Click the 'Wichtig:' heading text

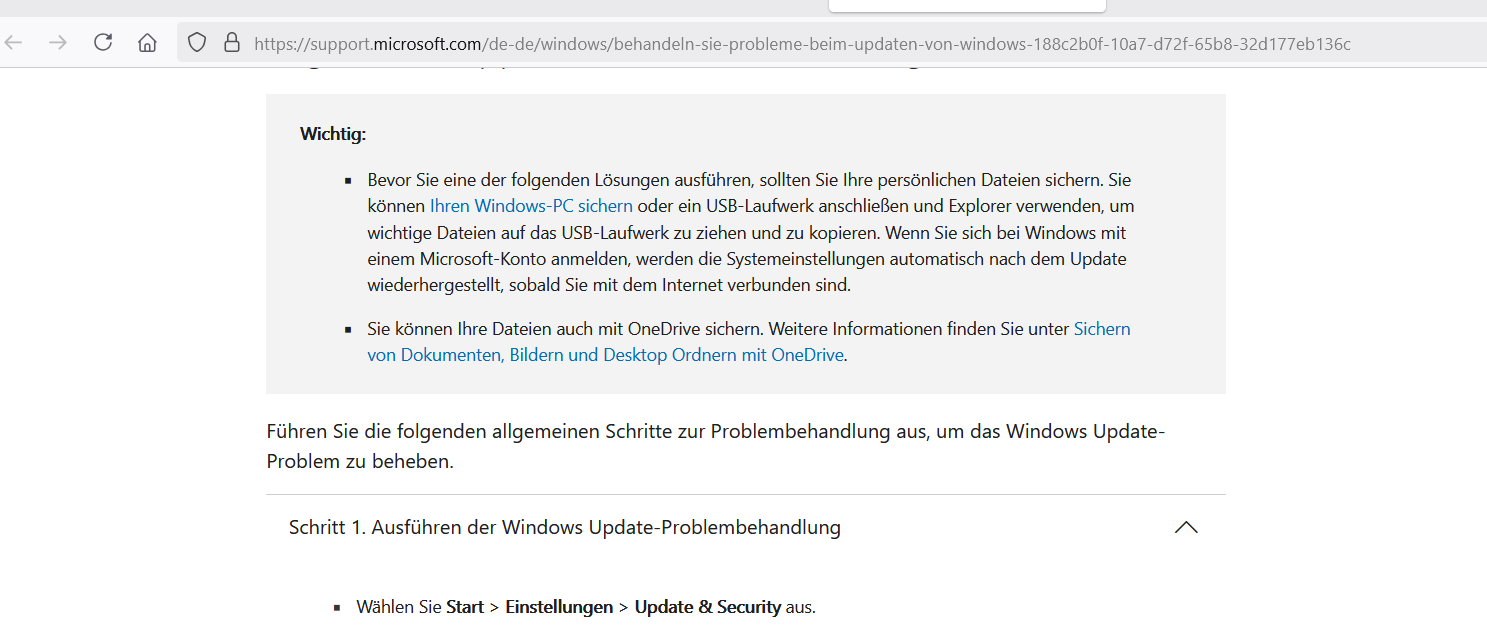(333, 134)
